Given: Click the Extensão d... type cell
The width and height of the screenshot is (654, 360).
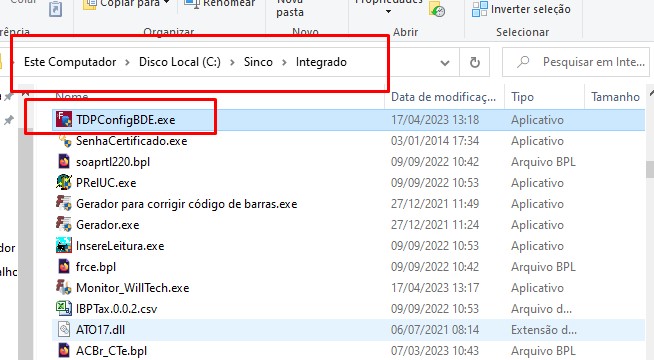Looking at the screenshot, I should (543, 330).
